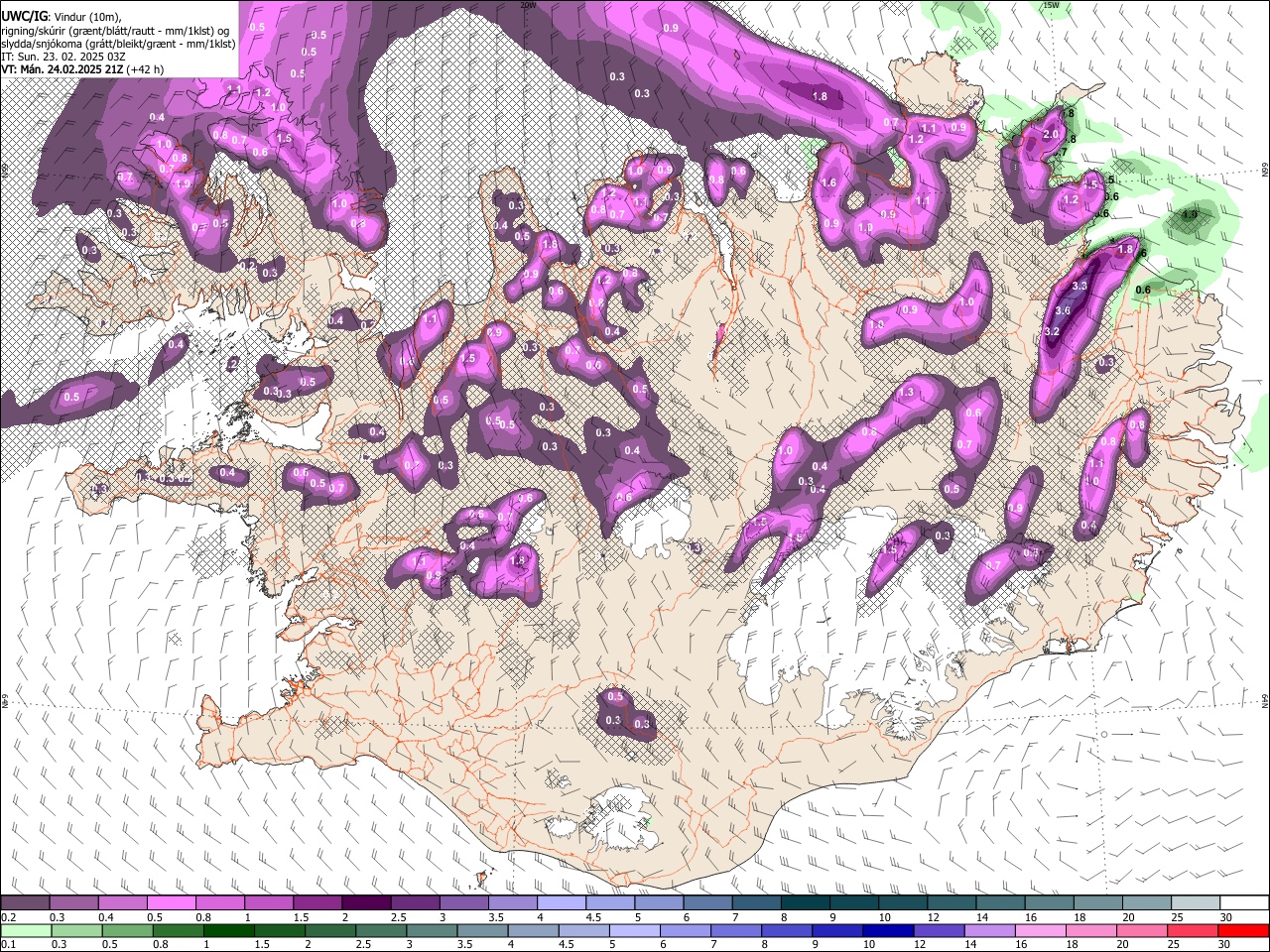Viewport: 1270px width, 952px height.
Task: Pick the bright red lower legend swatch after 30
Action: 1244,930
